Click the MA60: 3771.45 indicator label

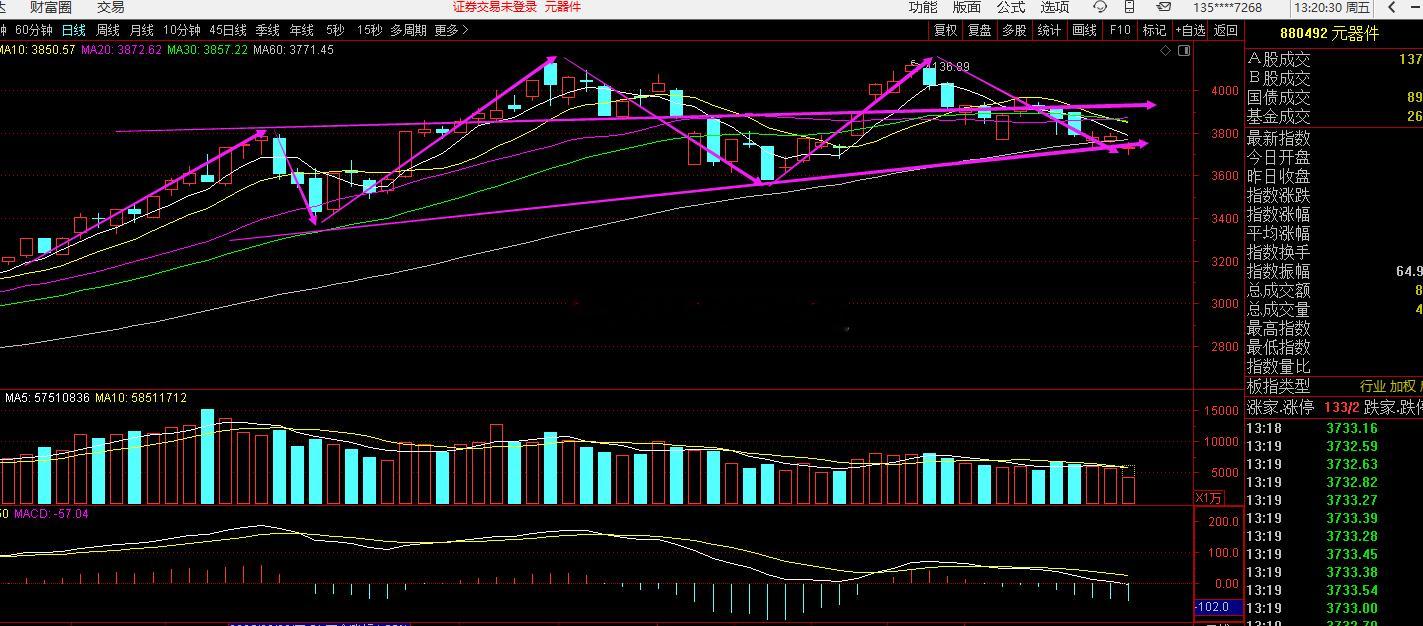point(293,50)
